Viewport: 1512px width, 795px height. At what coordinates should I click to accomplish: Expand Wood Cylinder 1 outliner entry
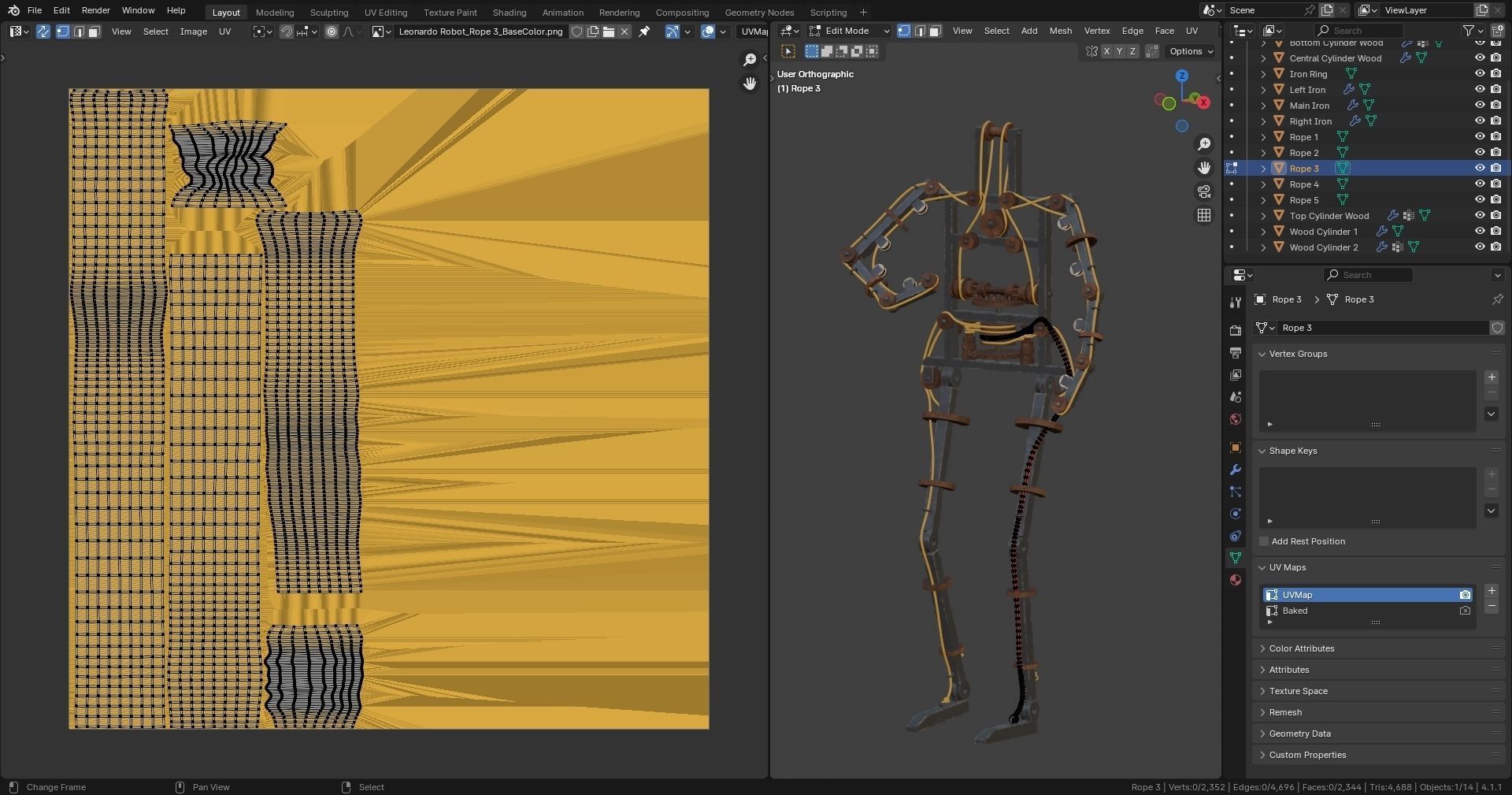pyautogui.click(x=1263, y=232)
